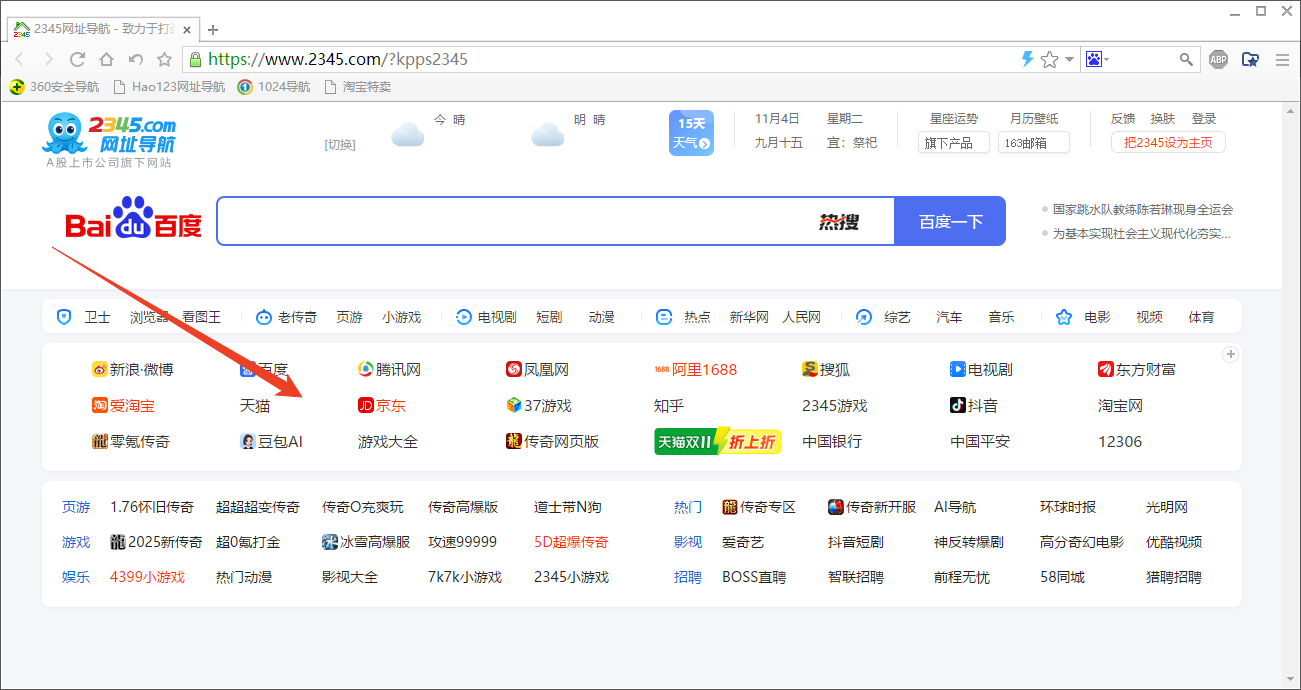Open the ABP ad blocker icon
The width and height of the screenshot is (1301, 690).
[x=1218, y=59]
